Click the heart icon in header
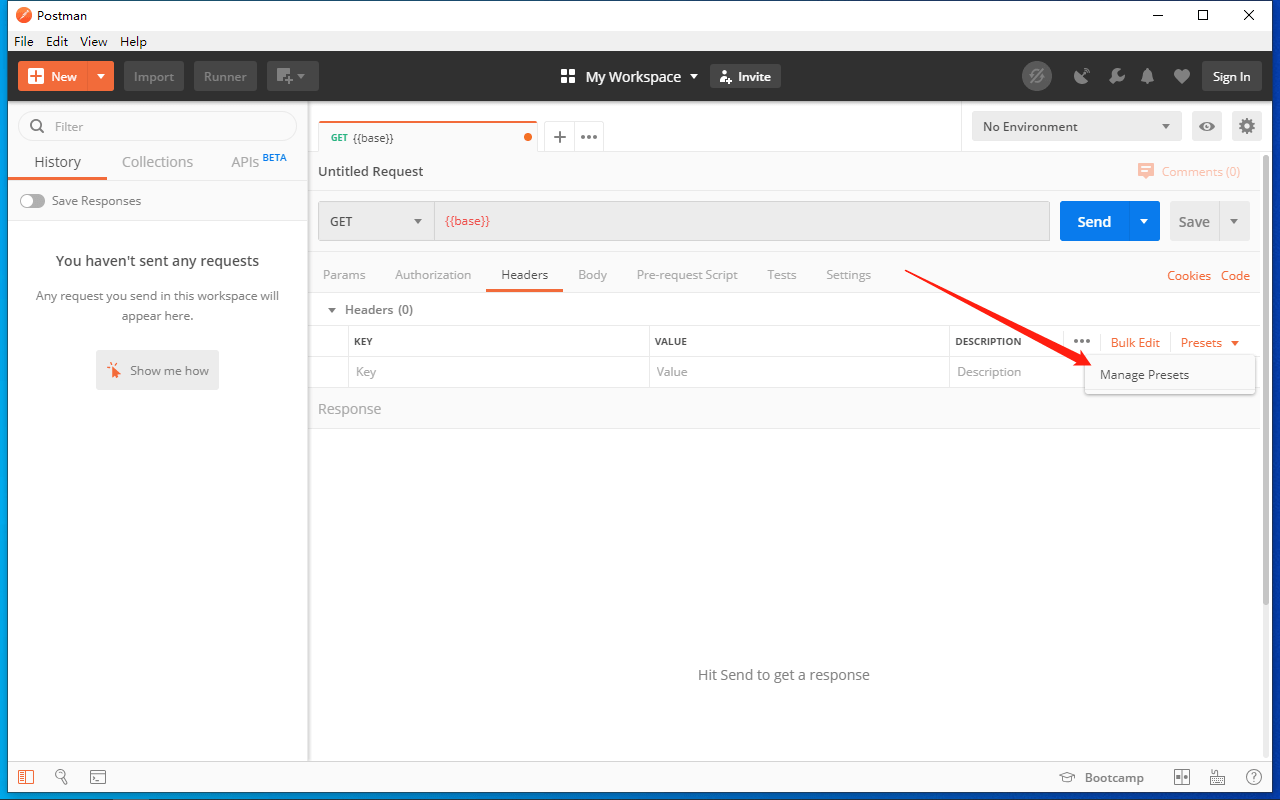This screenshot has width=1280, height=800. 1182,76
